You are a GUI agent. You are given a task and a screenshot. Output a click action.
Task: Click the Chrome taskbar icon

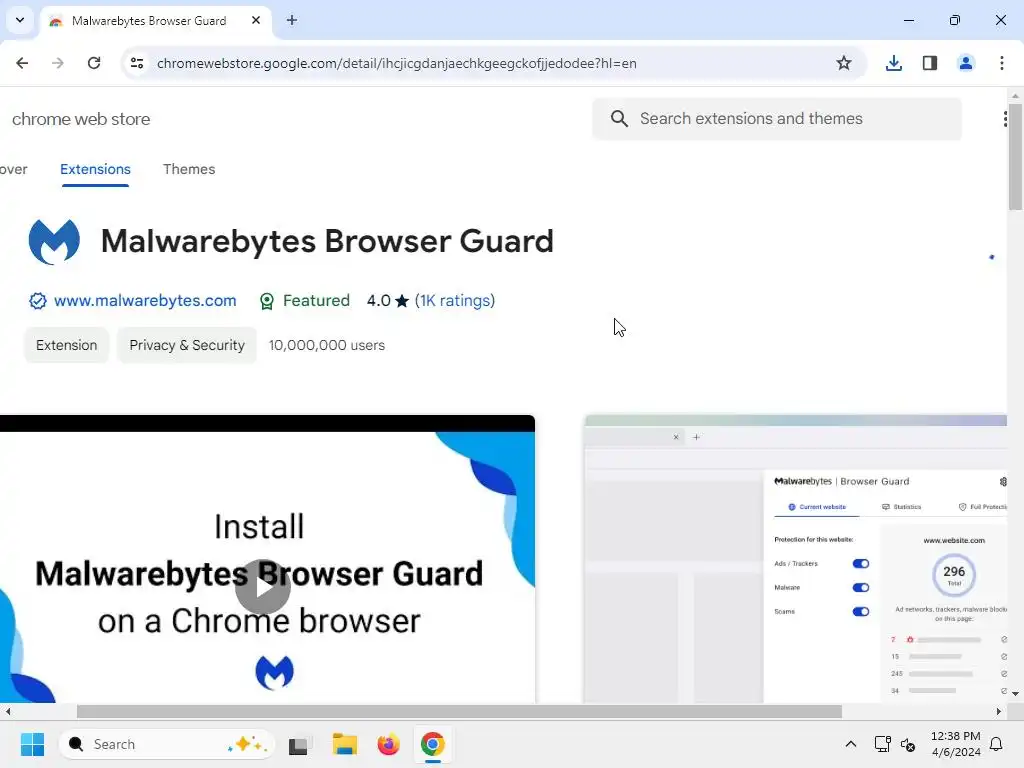pos(432,744)
